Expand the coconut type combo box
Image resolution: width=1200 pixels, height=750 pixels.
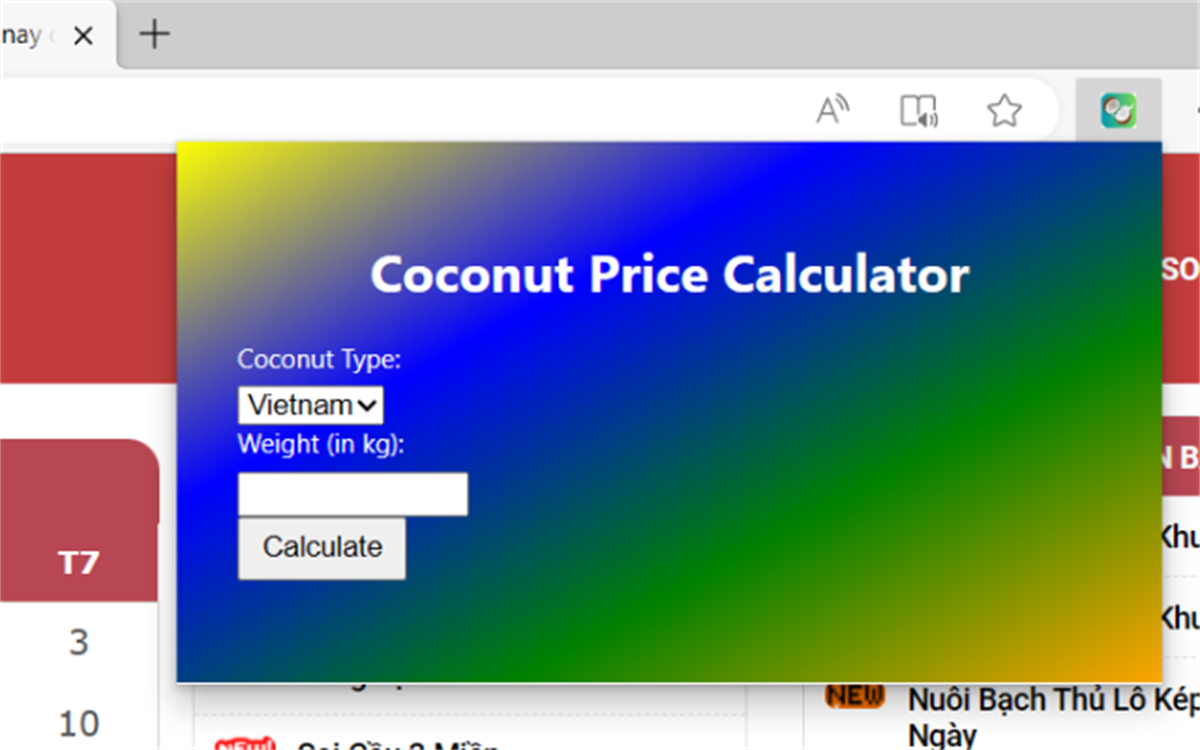tap(310, 404)
